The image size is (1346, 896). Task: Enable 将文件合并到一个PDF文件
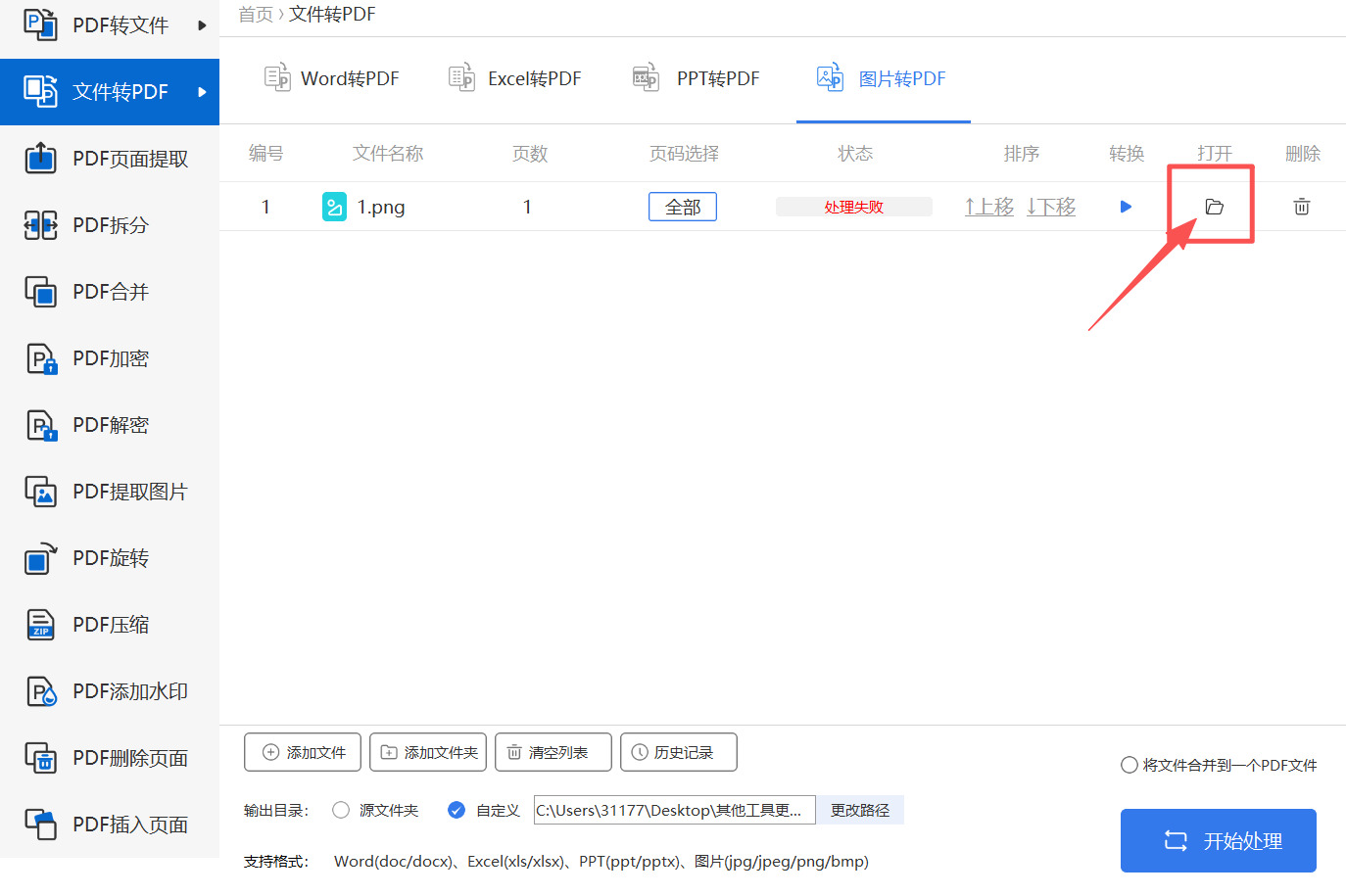(1128, 765)
